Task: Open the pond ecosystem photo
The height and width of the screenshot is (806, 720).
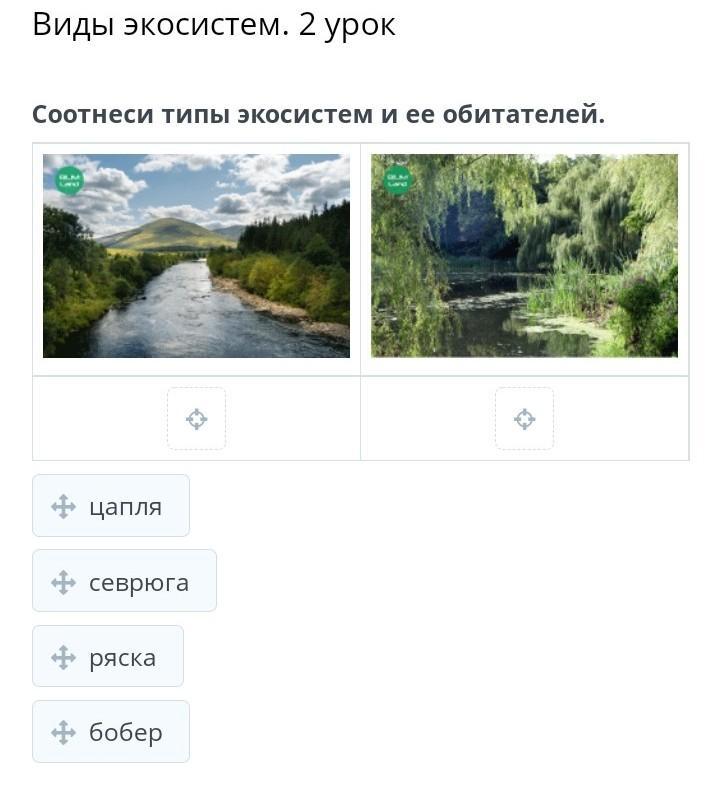Action: [x=524, y=256]
